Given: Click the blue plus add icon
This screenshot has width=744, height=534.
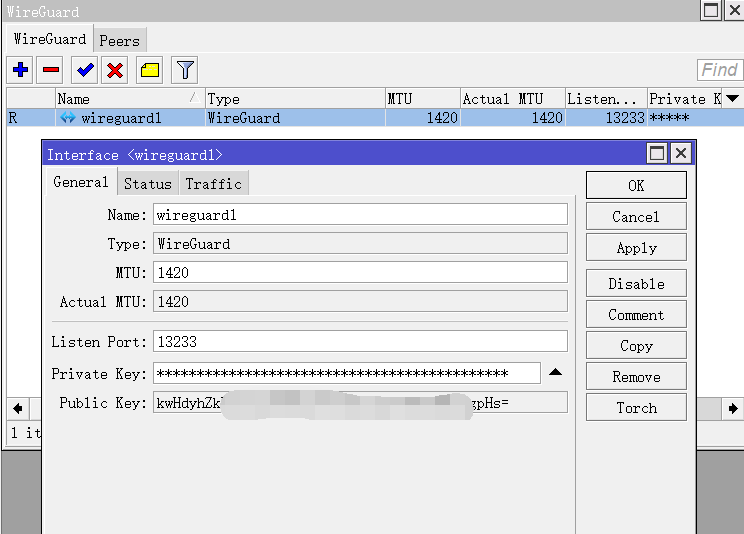Looking at the screenshot, I should click(20, 70).
